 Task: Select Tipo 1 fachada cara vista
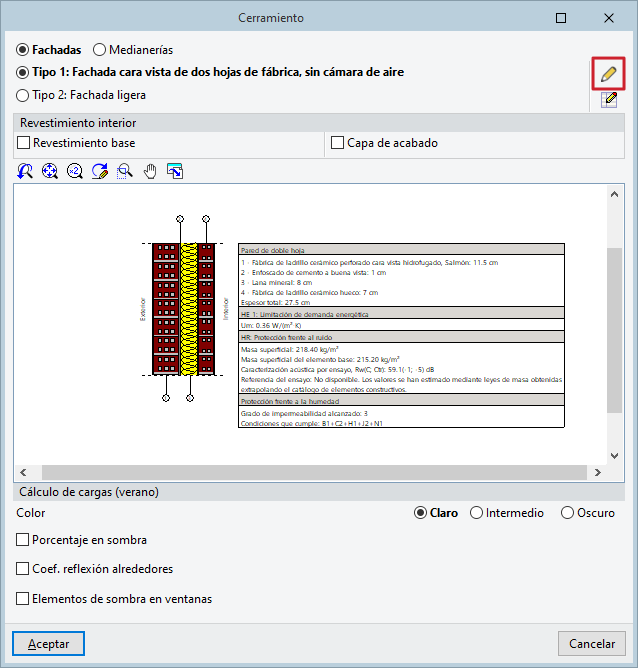pyautogui.click(x=210, y=72)
